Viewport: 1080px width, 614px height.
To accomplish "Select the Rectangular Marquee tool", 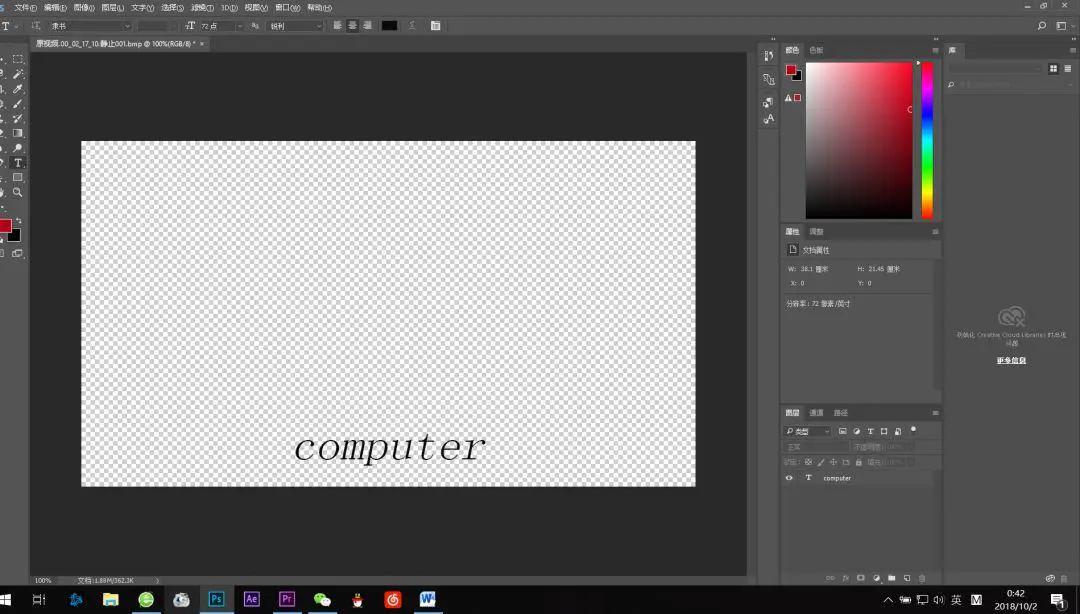I will (18, 59).
